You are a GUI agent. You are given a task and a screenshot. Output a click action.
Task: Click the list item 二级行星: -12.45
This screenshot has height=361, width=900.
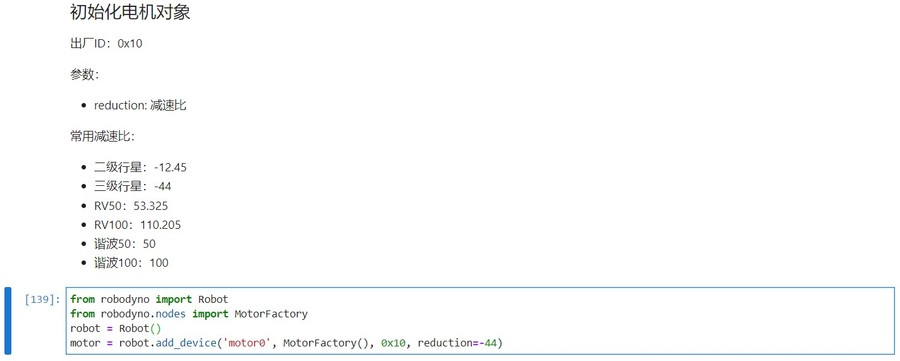coord(141,168)
